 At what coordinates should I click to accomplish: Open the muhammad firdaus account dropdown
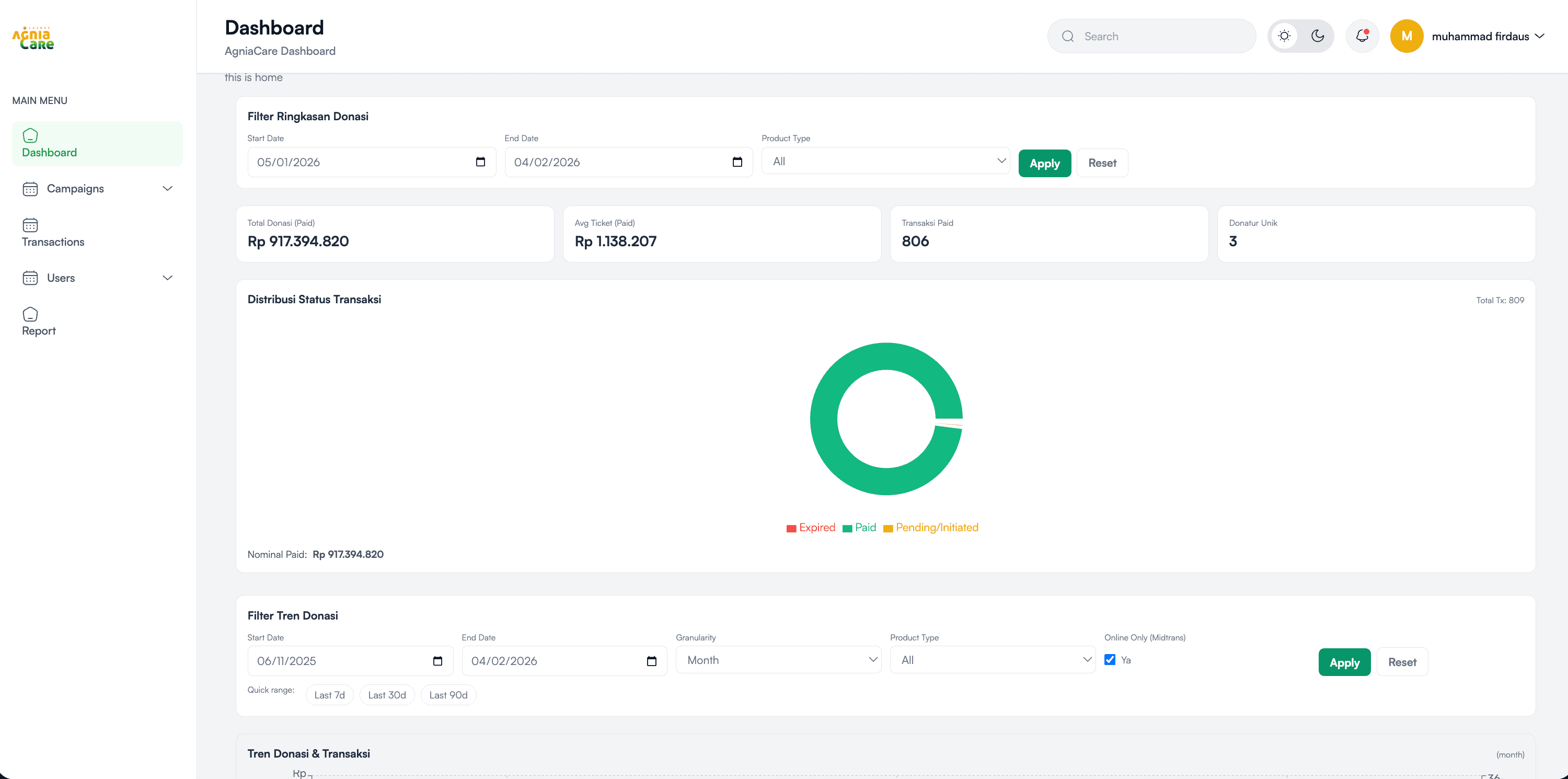[x=1487, y=37]
